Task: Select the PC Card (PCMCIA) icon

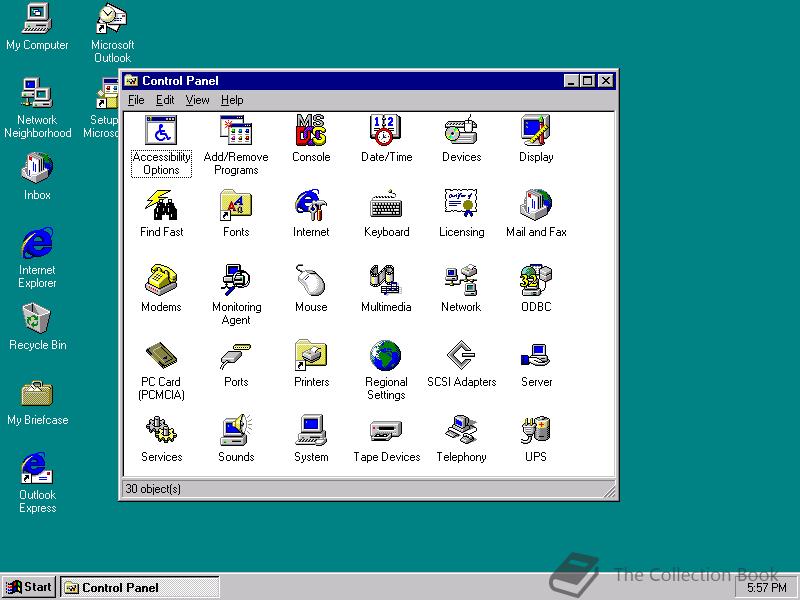Action: coord(161,370)
